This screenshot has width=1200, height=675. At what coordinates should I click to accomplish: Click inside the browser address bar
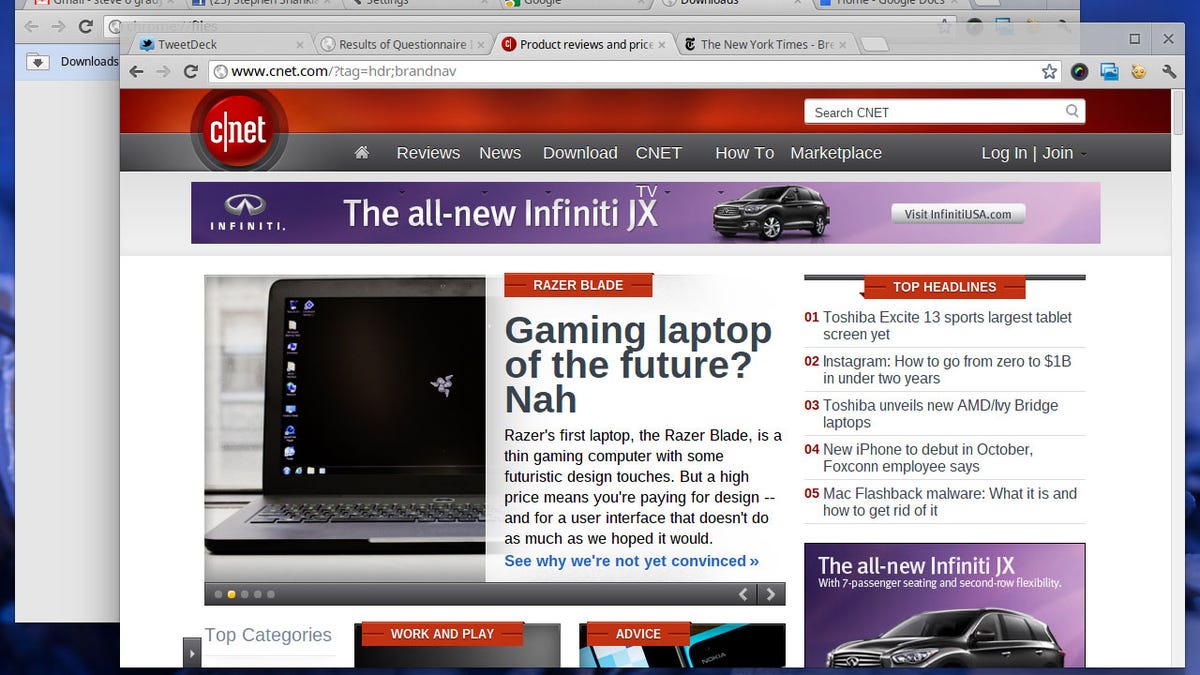(500, 71)
